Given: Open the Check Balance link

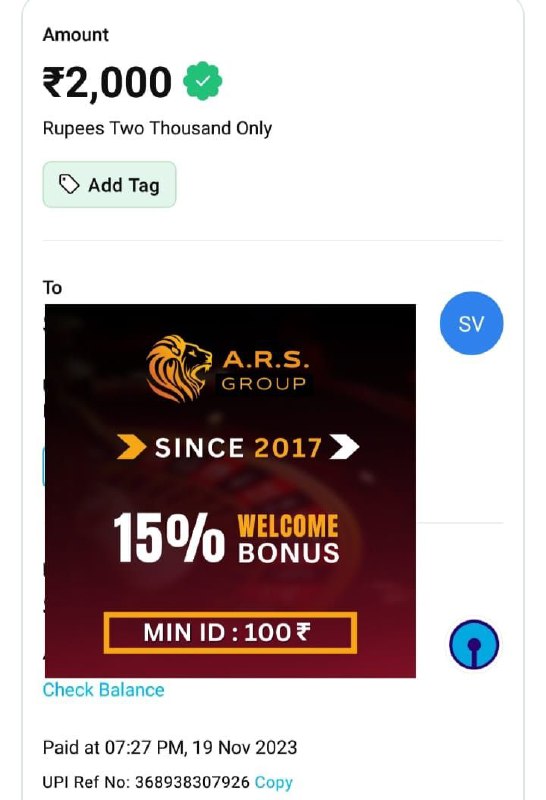Looking at the screenshot, I should click(104, 690).
